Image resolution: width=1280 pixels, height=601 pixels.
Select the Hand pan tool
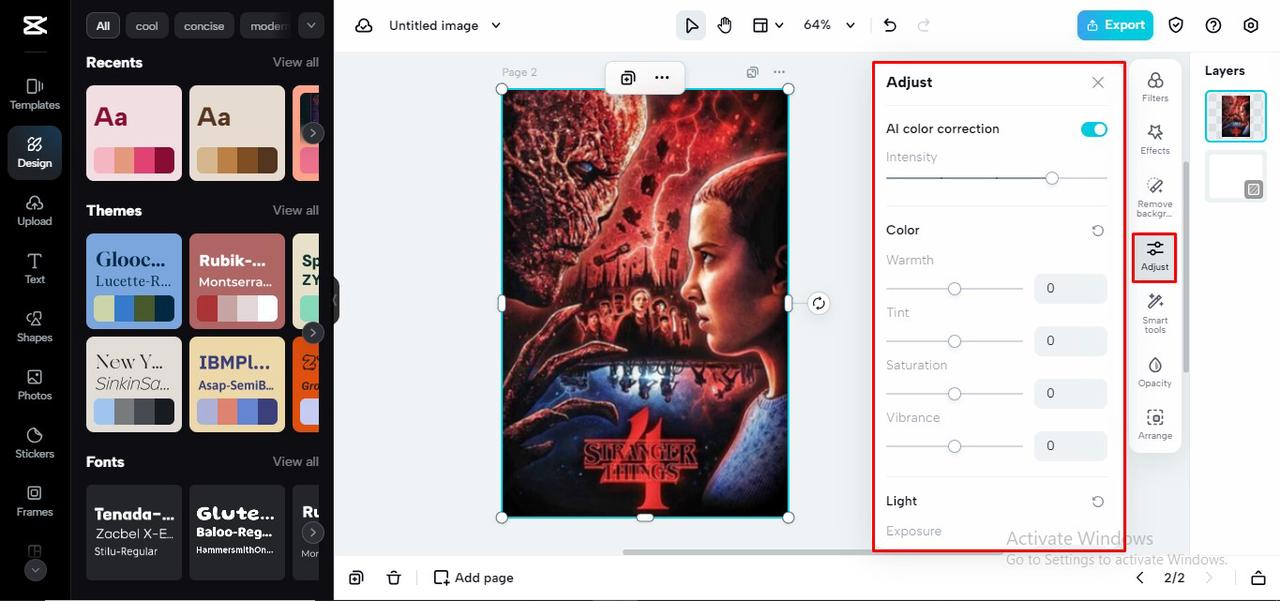tap(725, 25)
